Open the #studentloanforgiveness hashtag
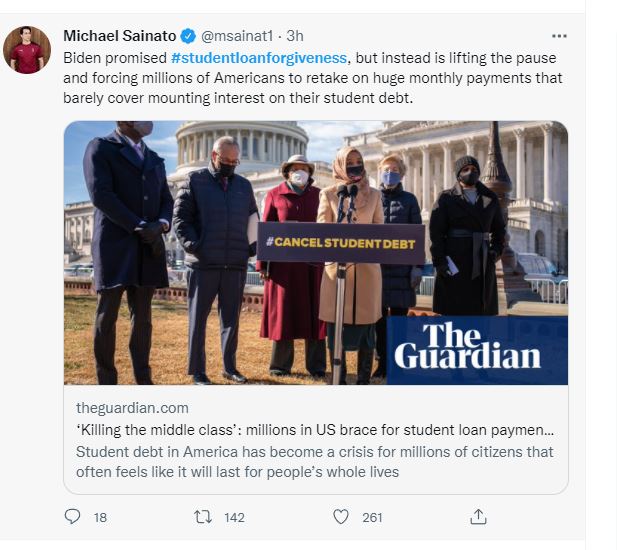The width and height of the screenshot is (617, 550). click(259, 58)
